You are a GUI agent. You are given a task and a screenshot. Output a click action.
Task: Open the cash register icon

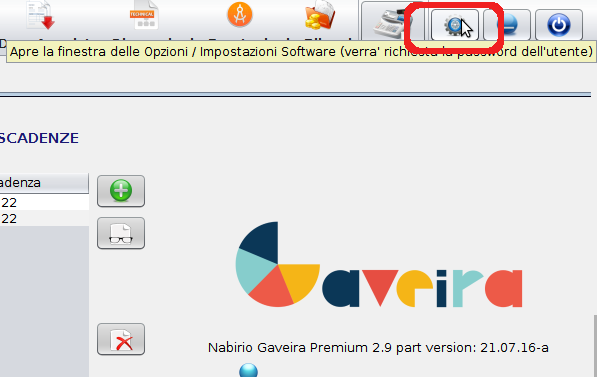(392, 22)
